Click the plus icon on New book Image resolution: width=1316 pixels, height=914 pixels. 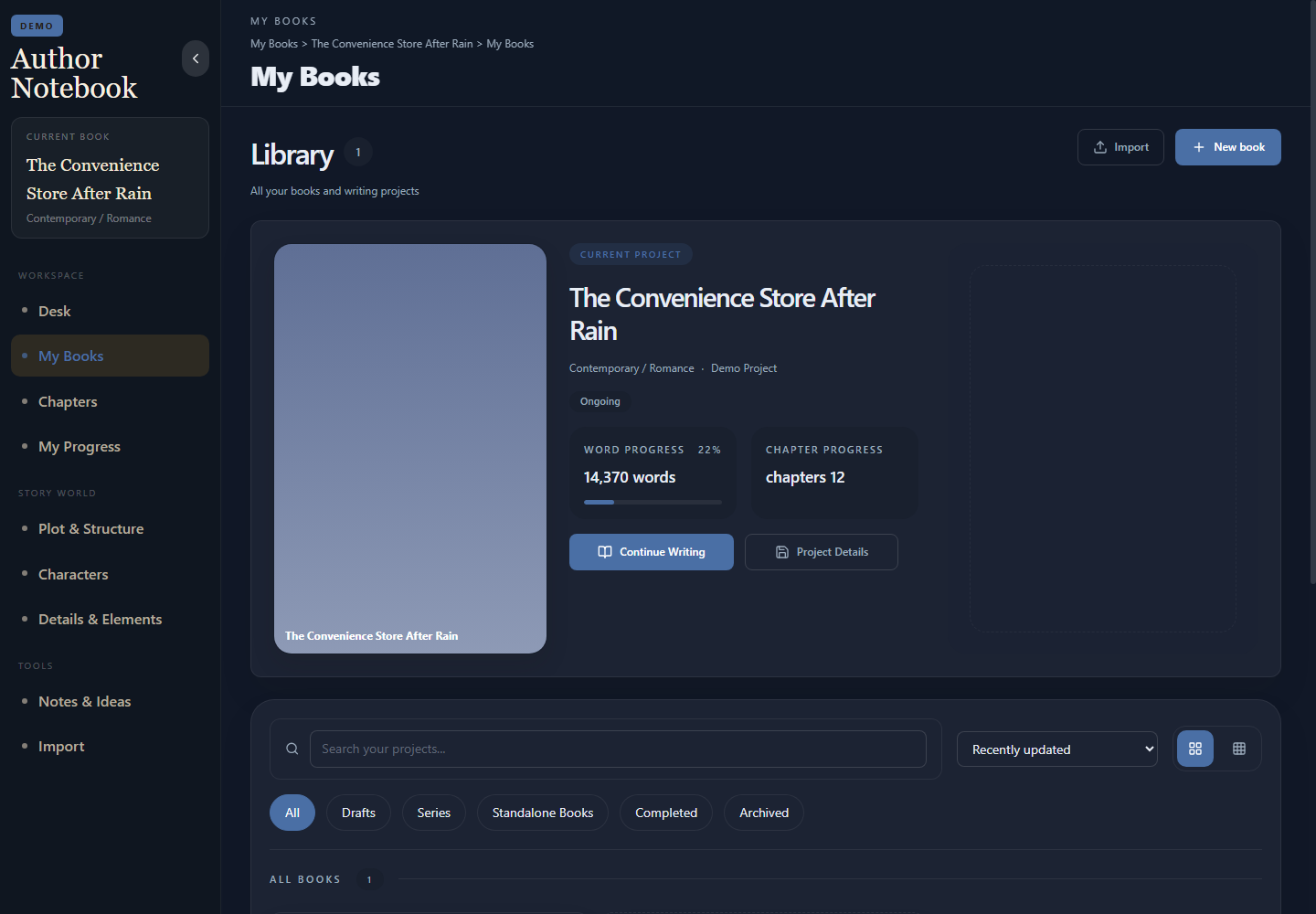pyautogui.click(x=1199, y=147)
